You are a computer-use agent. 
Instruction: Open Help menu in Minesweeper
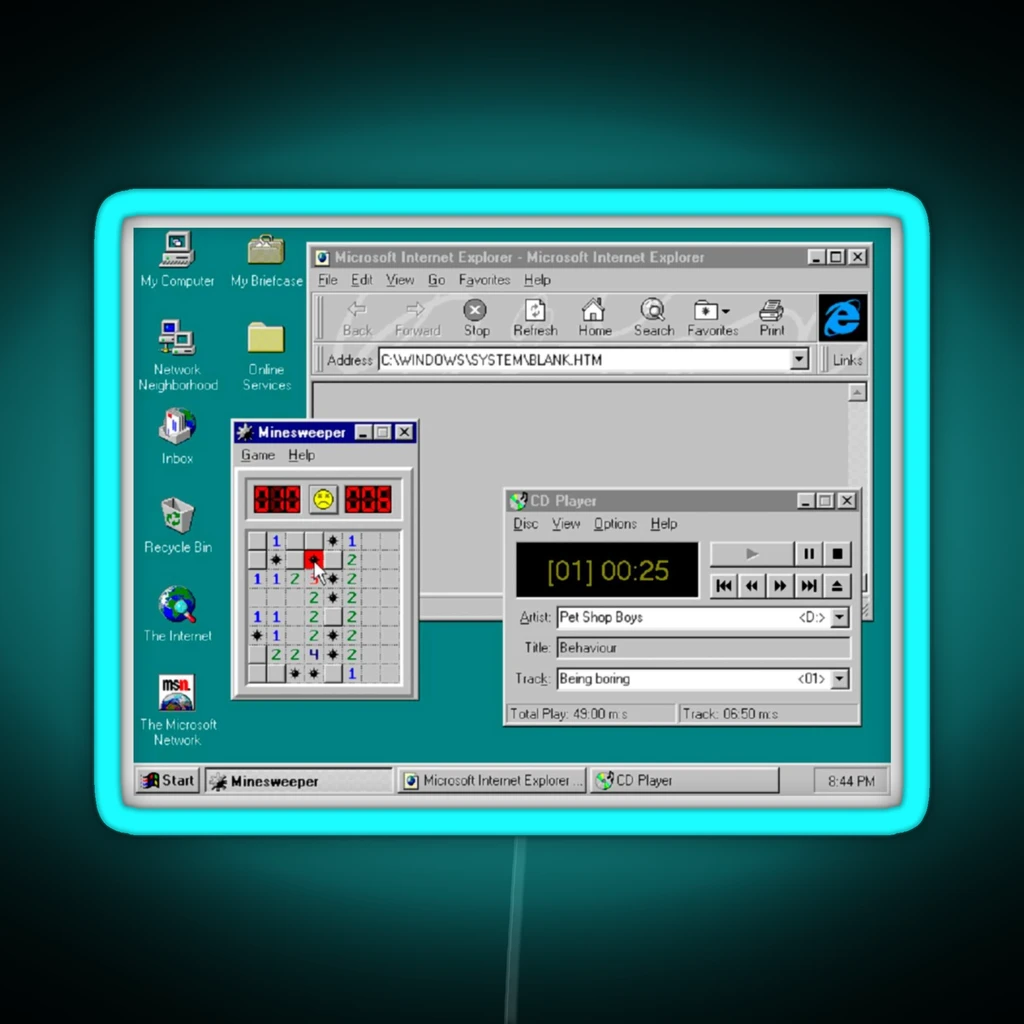click(x=301, y=455)
